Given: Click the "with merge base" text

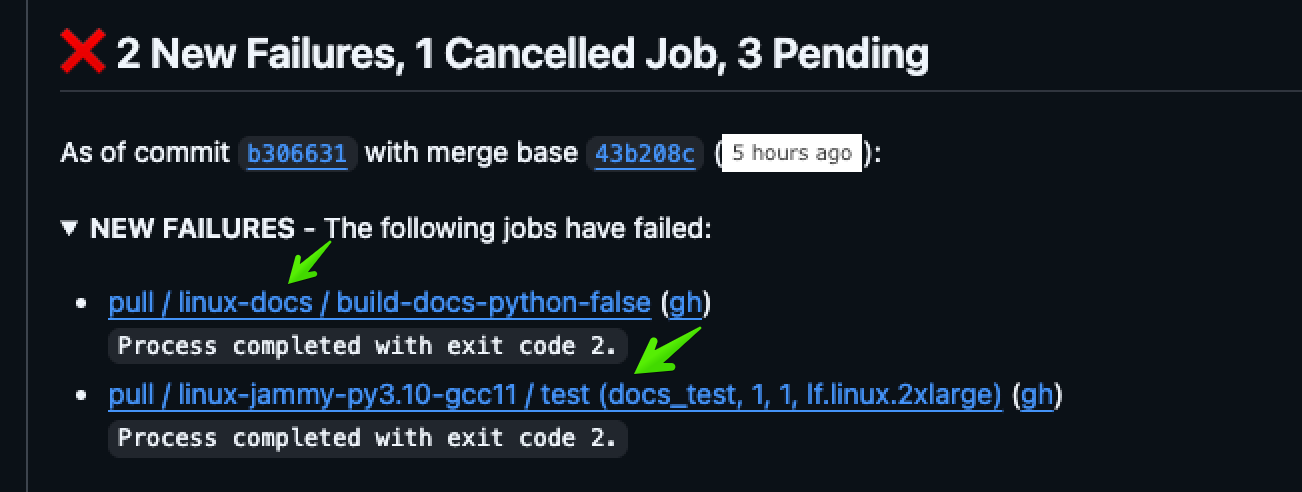Looking at the screenshot, I should click(x=471, y=154).
